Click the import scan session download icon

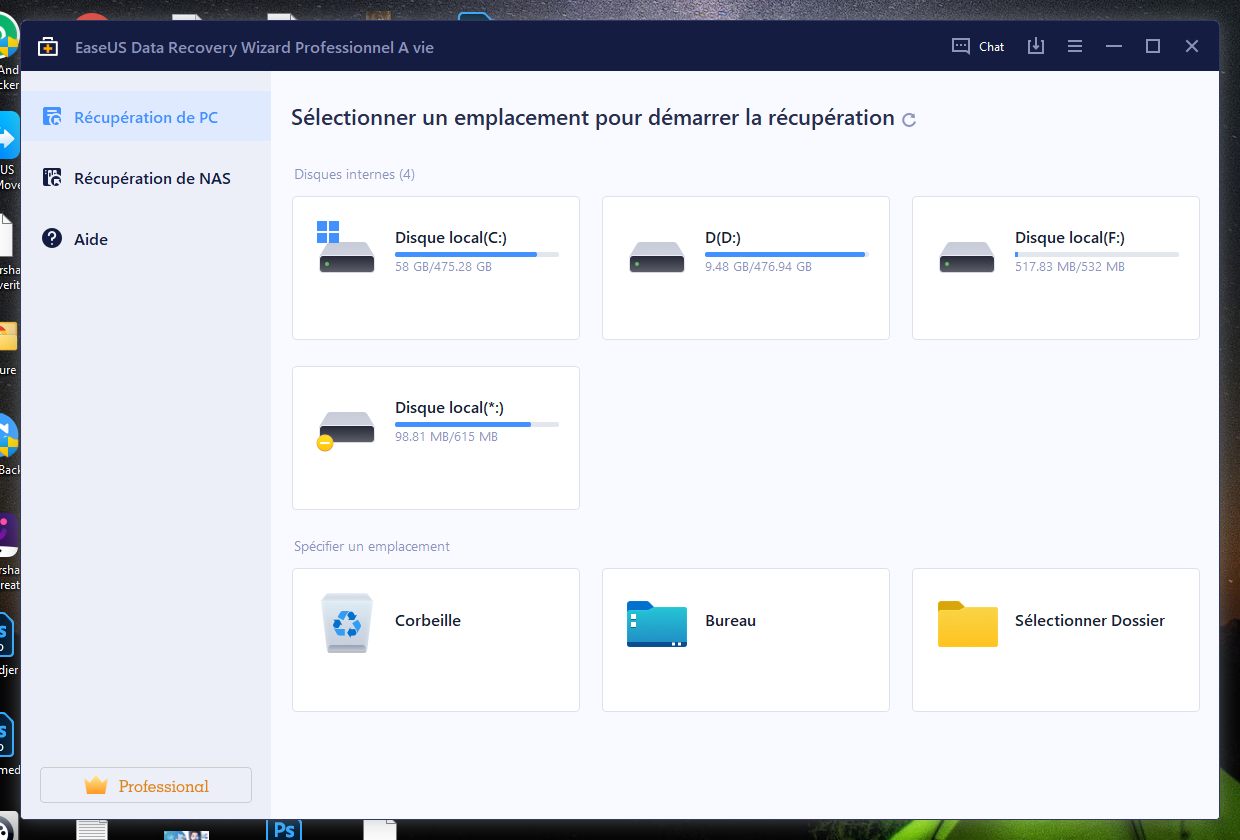pos(1036,46)
